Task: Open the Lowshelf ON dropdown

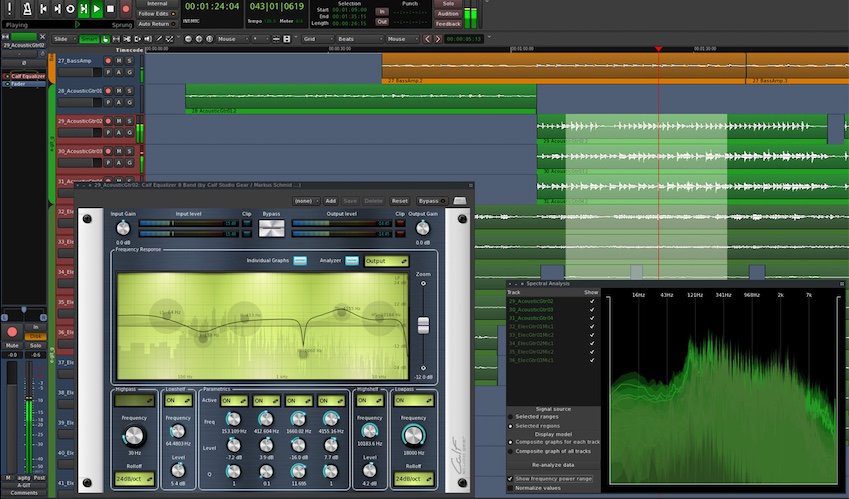Action: point(178,400)
